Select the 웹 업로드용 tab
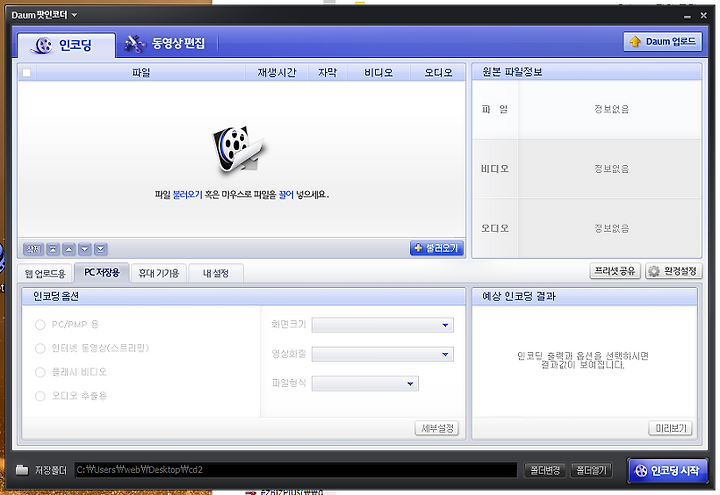 pyautogui.click(x=45, y=274)
